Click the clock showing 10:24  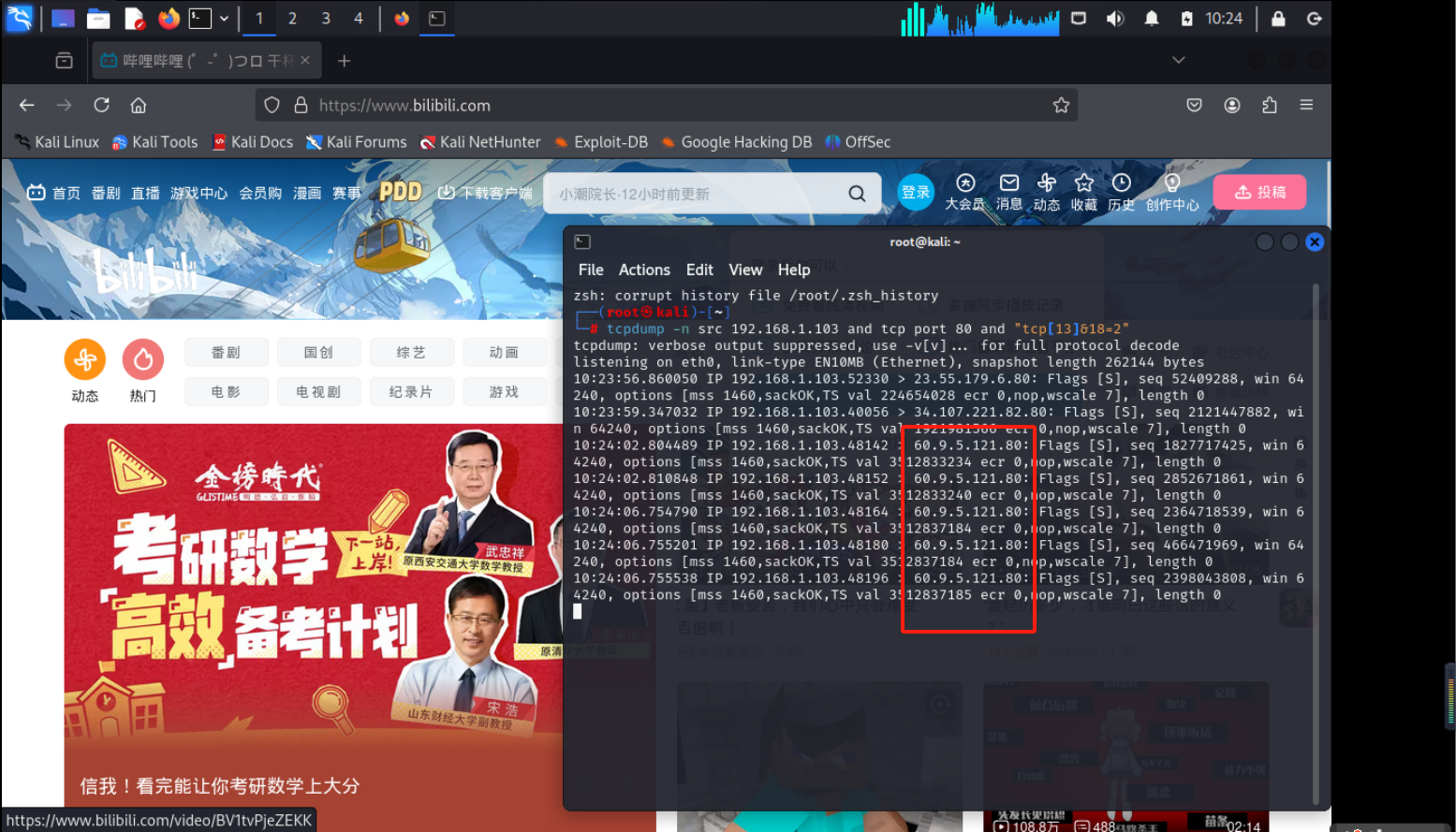[1224, 18]
